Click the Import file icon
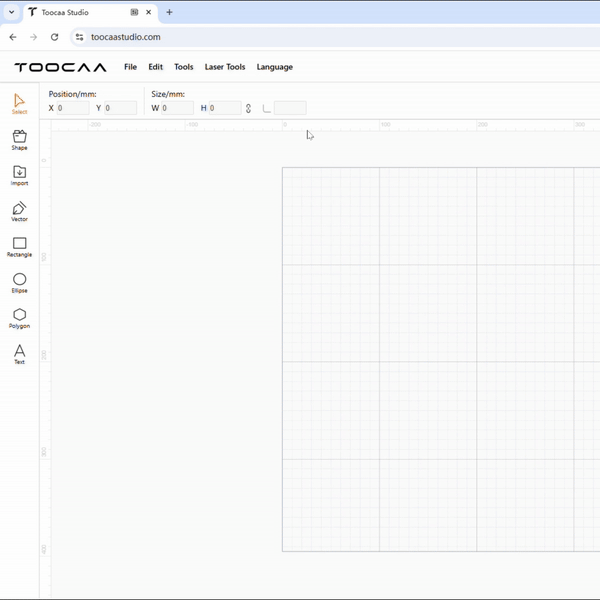This screenshot has height=600, width=600. point(19,175)
